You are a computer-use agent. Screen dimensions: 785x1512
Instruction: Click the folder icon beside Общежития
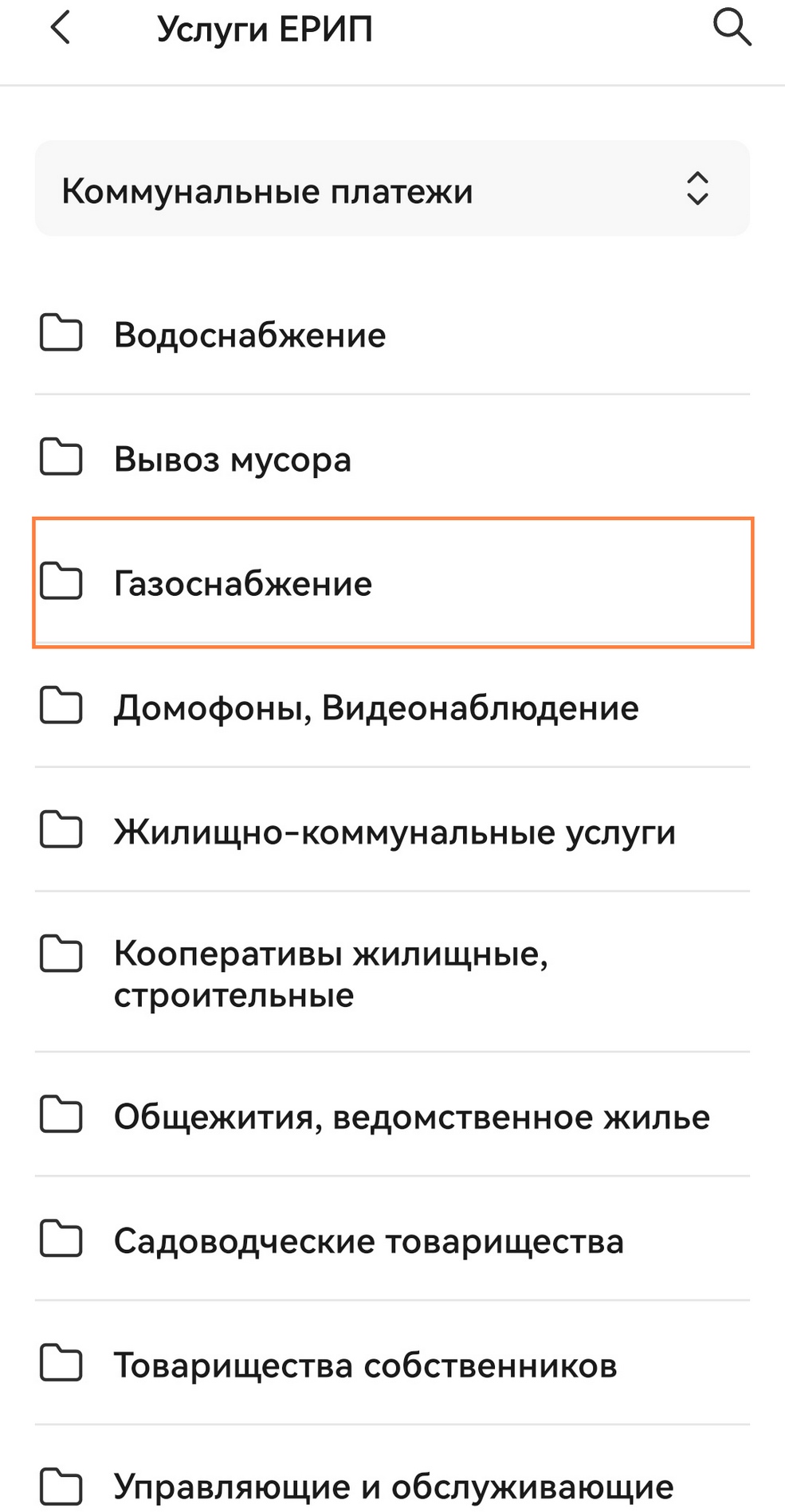[x=61, y=1115]
